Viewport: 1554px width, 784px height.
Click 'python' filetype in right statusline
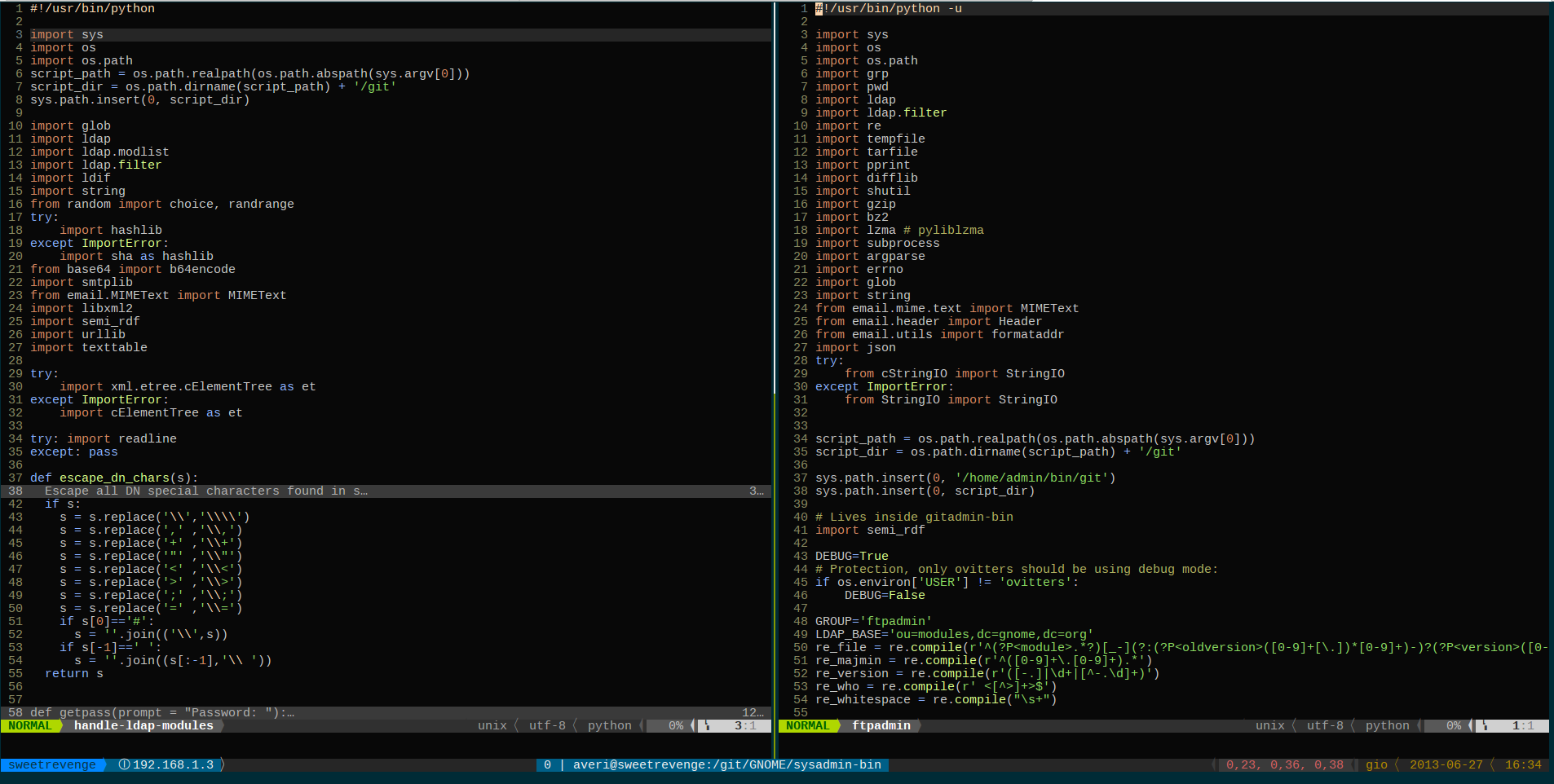pyautogui.click(x=1388, y=725)
